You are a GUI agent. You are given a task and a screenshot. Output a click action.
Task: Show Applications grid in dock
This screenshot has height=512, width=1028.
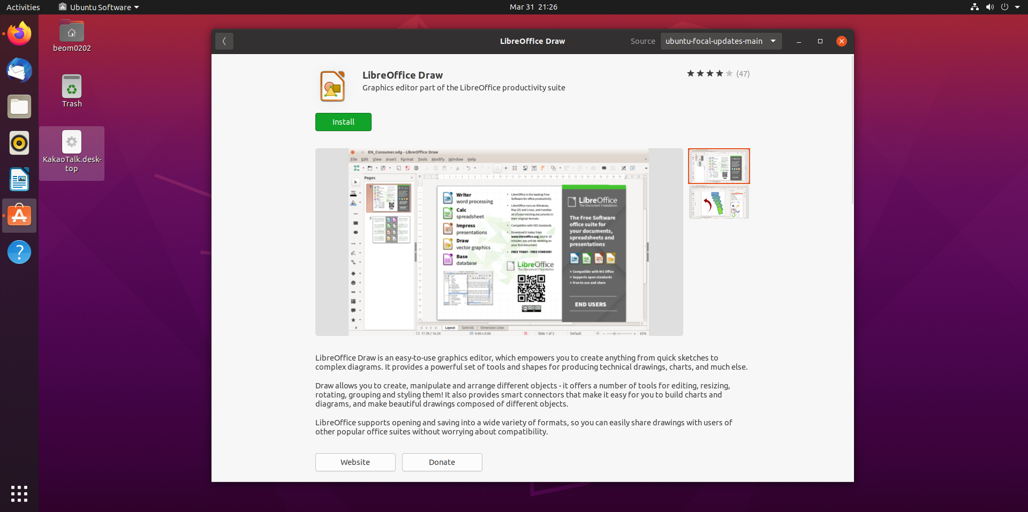[x=19, y=493]
